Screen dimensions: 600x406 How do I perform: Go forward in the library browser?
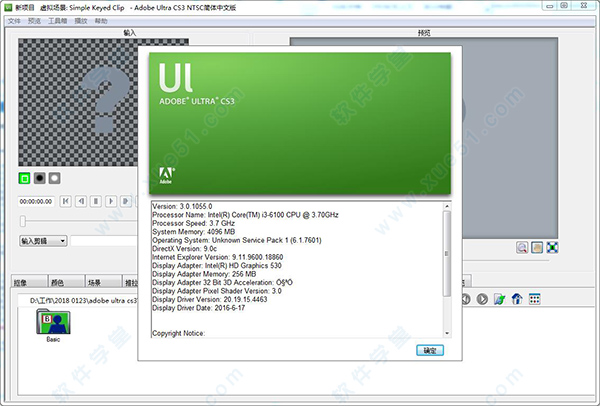click(482, 299)
